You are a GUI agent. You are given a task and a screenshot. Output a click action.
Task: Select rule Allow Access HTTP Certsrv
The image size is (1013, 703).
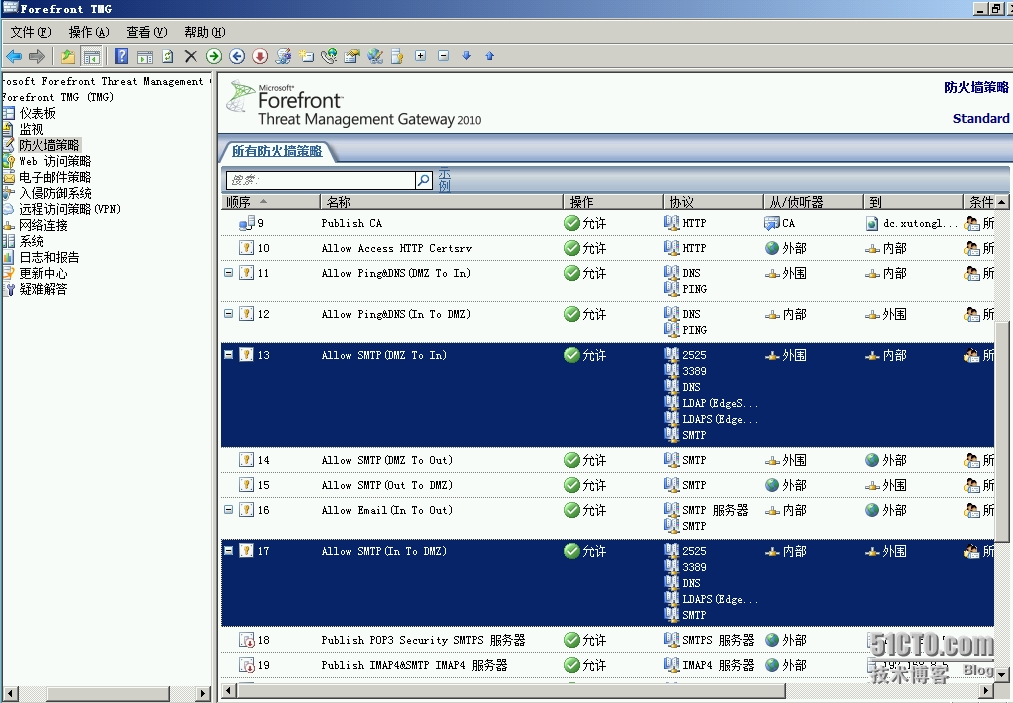[x=397, y=248]
